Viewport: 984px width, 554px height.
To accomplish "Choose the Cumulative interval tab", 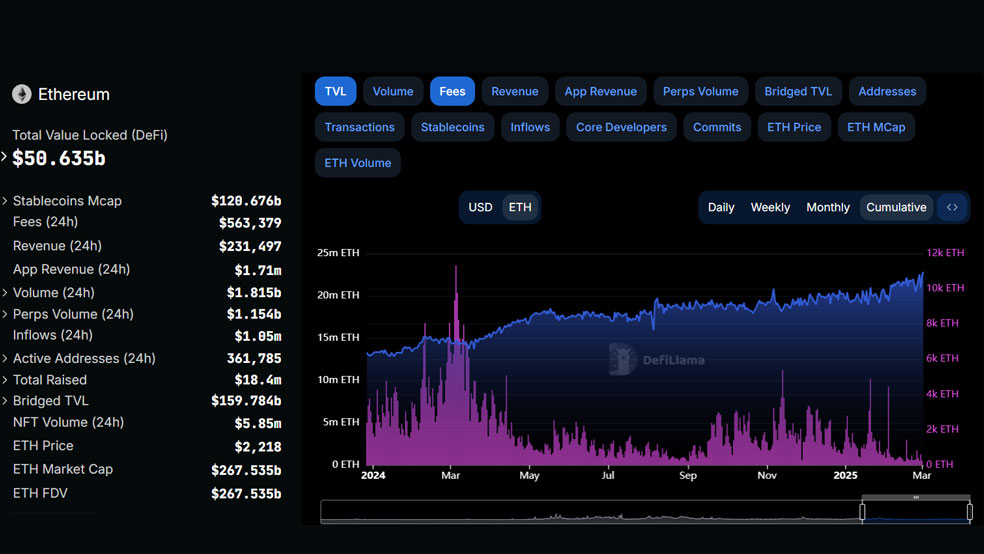I will coord(896,207).
